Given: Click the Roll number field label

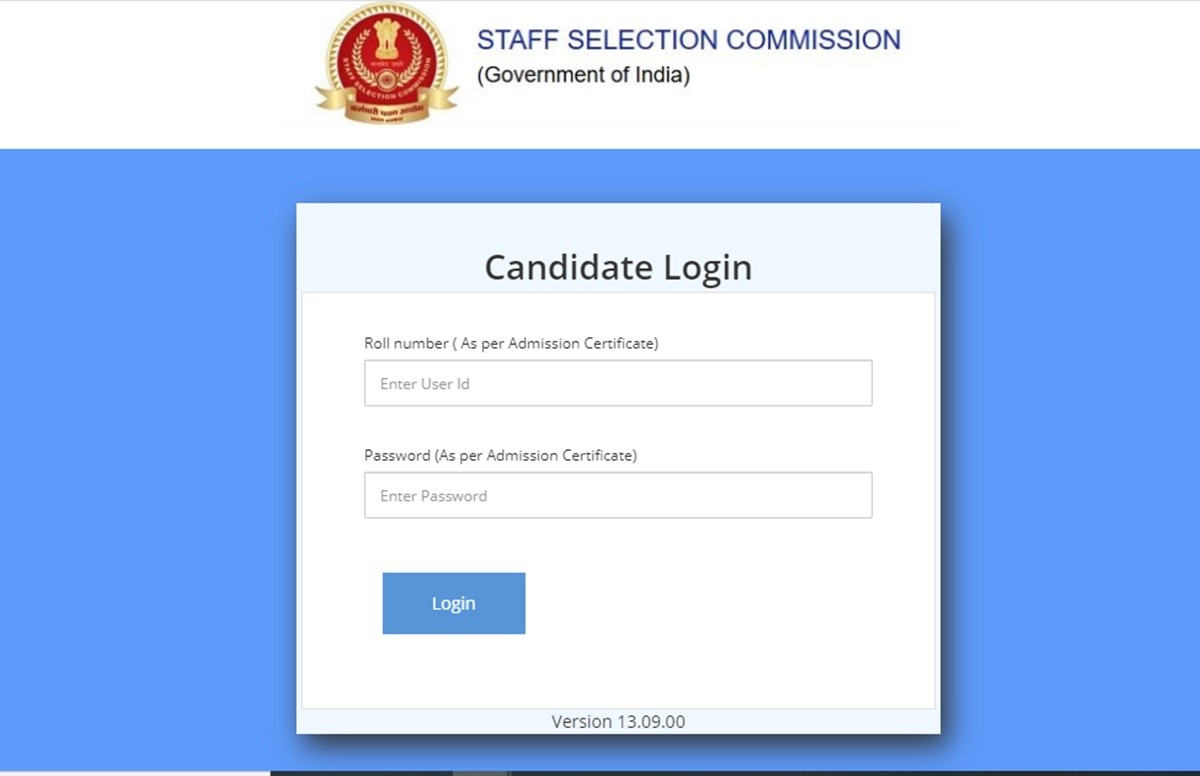Looking at the screenshot, I should (511, 343).
